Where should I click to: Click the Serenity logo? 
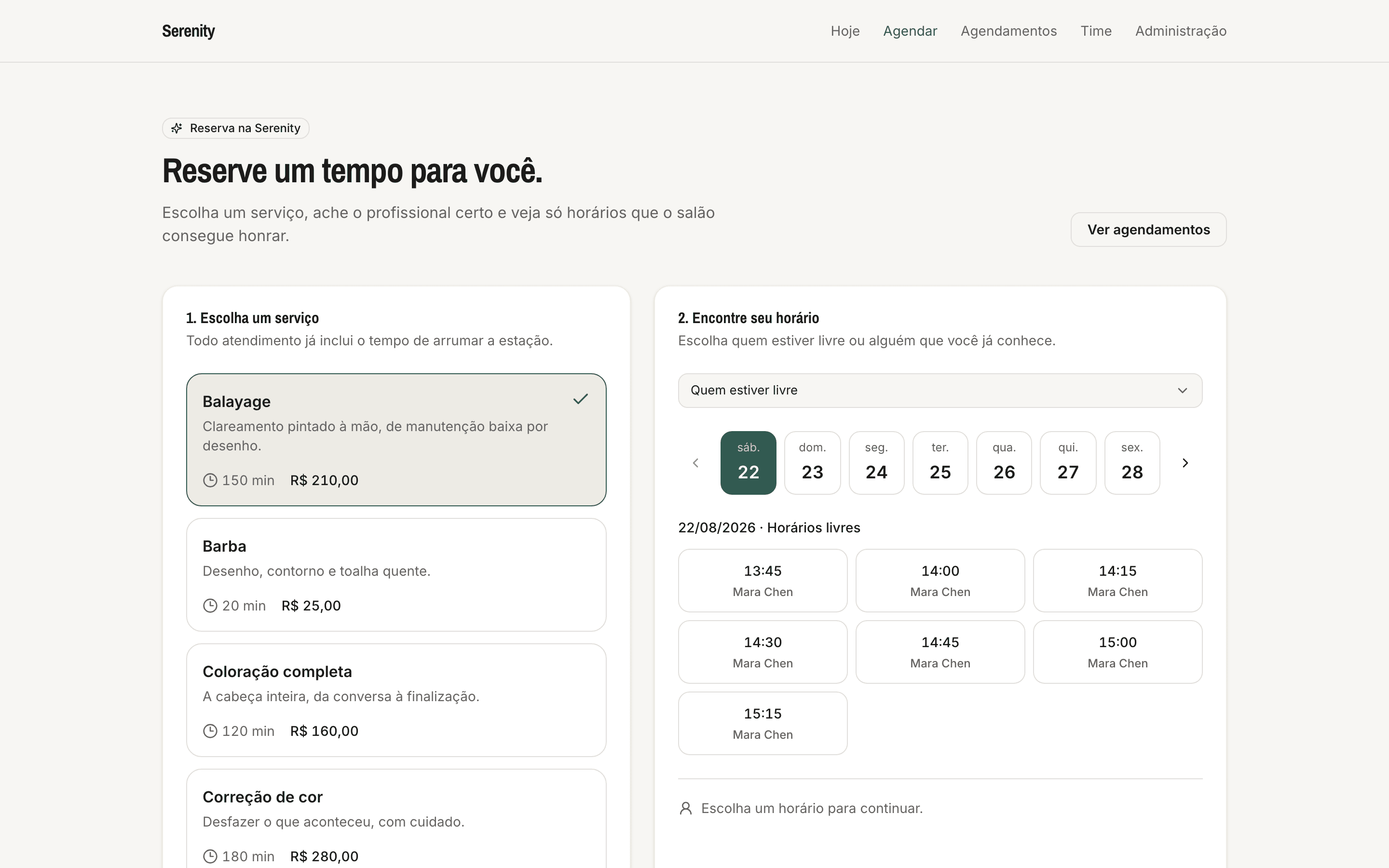pyautogui.click(x=188, y=31)
